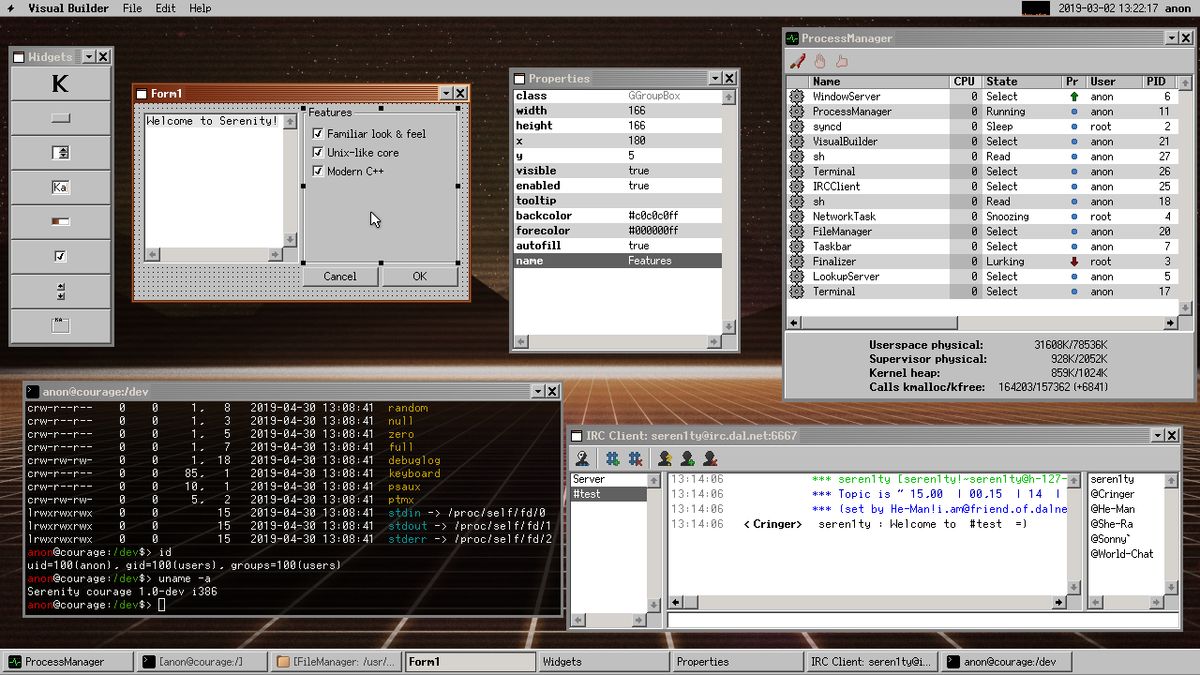This screenshot has height=675, width=1200.
Task: Resume process with the thumbs-up icon
Action: pyautogui.click(x=843, y=59)
